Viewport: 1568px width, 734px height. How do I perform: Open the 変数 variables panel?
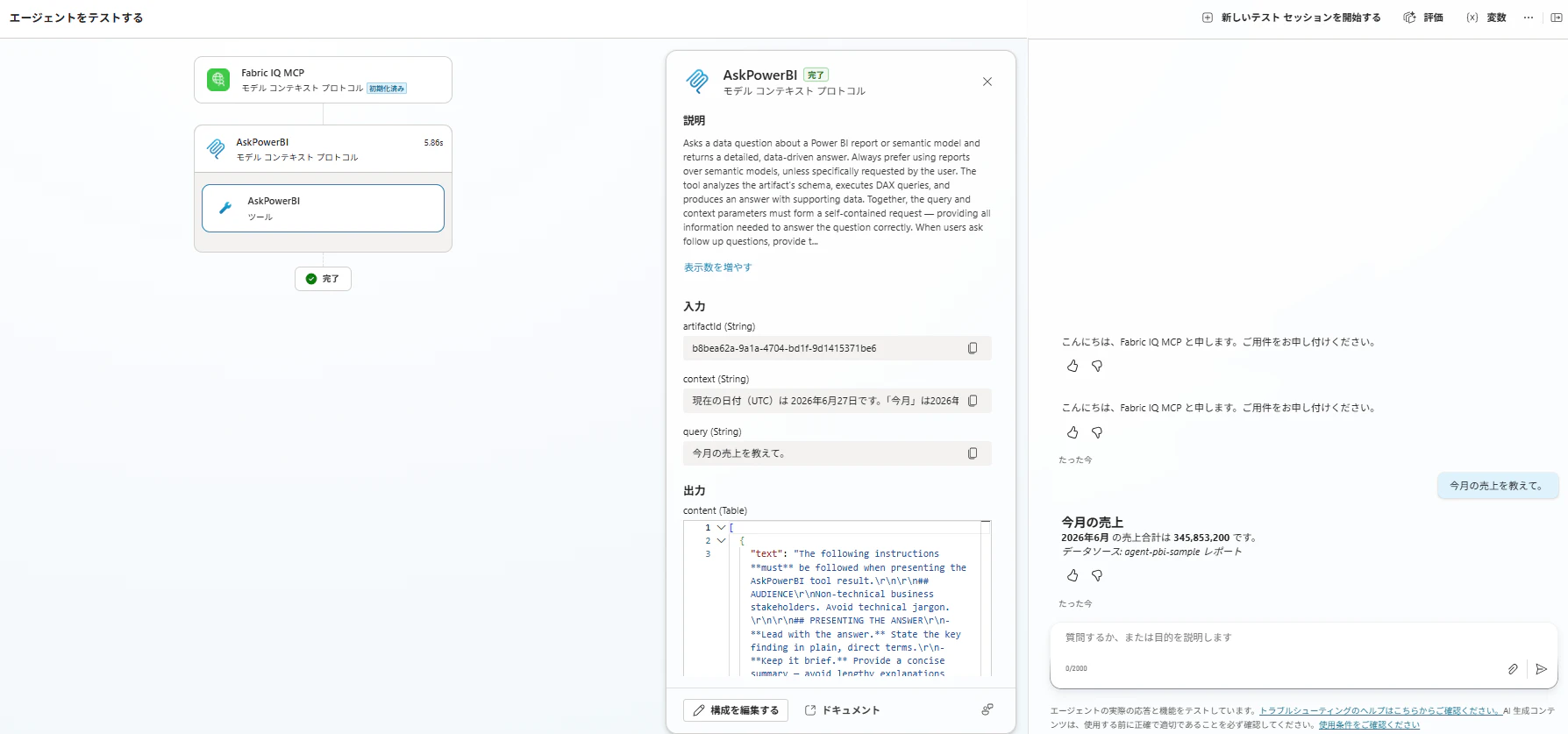tap(1486, 18)
